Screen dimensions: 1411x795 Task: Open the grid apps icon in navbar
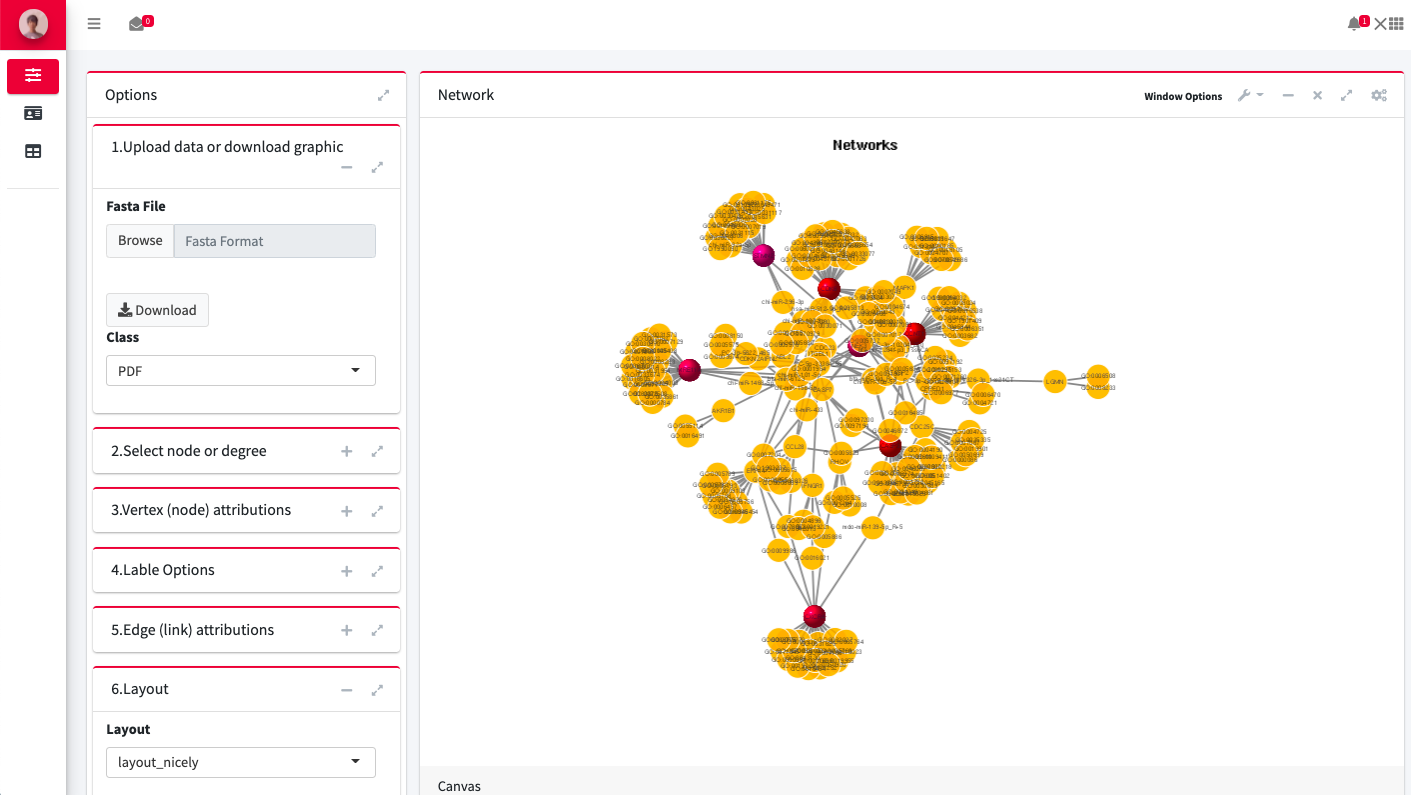[1396, 24]
